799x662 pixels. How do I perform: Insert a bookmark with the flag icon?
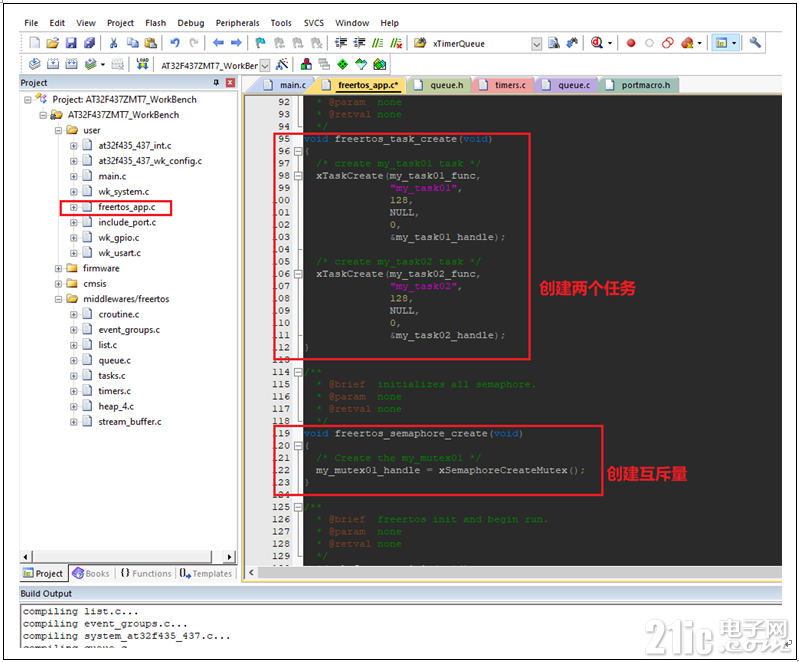(x=260, y=43)
